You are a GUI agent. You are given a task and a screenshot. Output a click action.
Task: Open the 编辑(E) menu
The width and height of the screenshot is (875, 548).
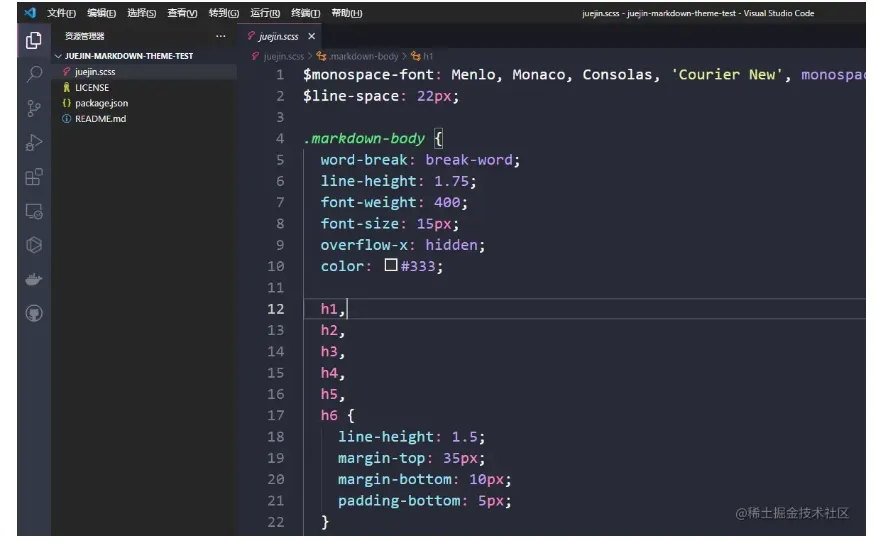coord(102,13)
